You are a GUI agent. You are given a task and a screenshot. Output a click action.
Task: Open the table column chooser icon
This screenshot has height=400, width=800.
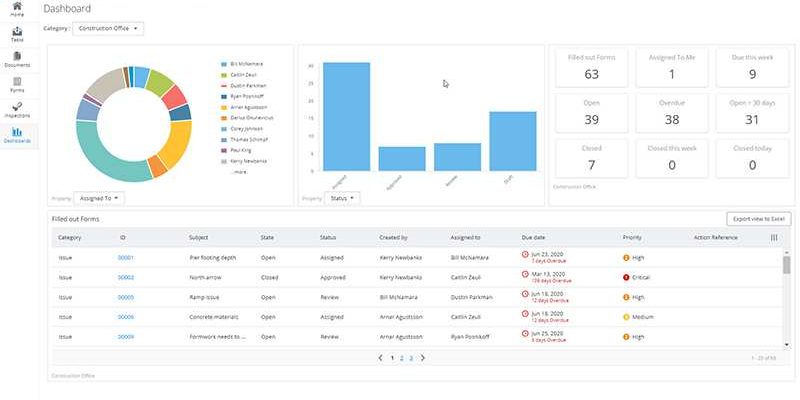[774, 238]
